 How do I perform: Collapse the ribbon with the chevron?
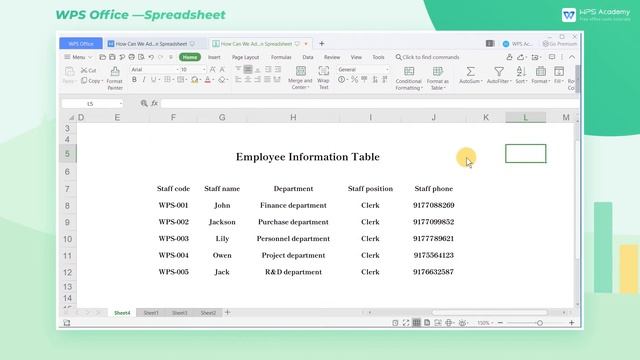pos(572,57)
